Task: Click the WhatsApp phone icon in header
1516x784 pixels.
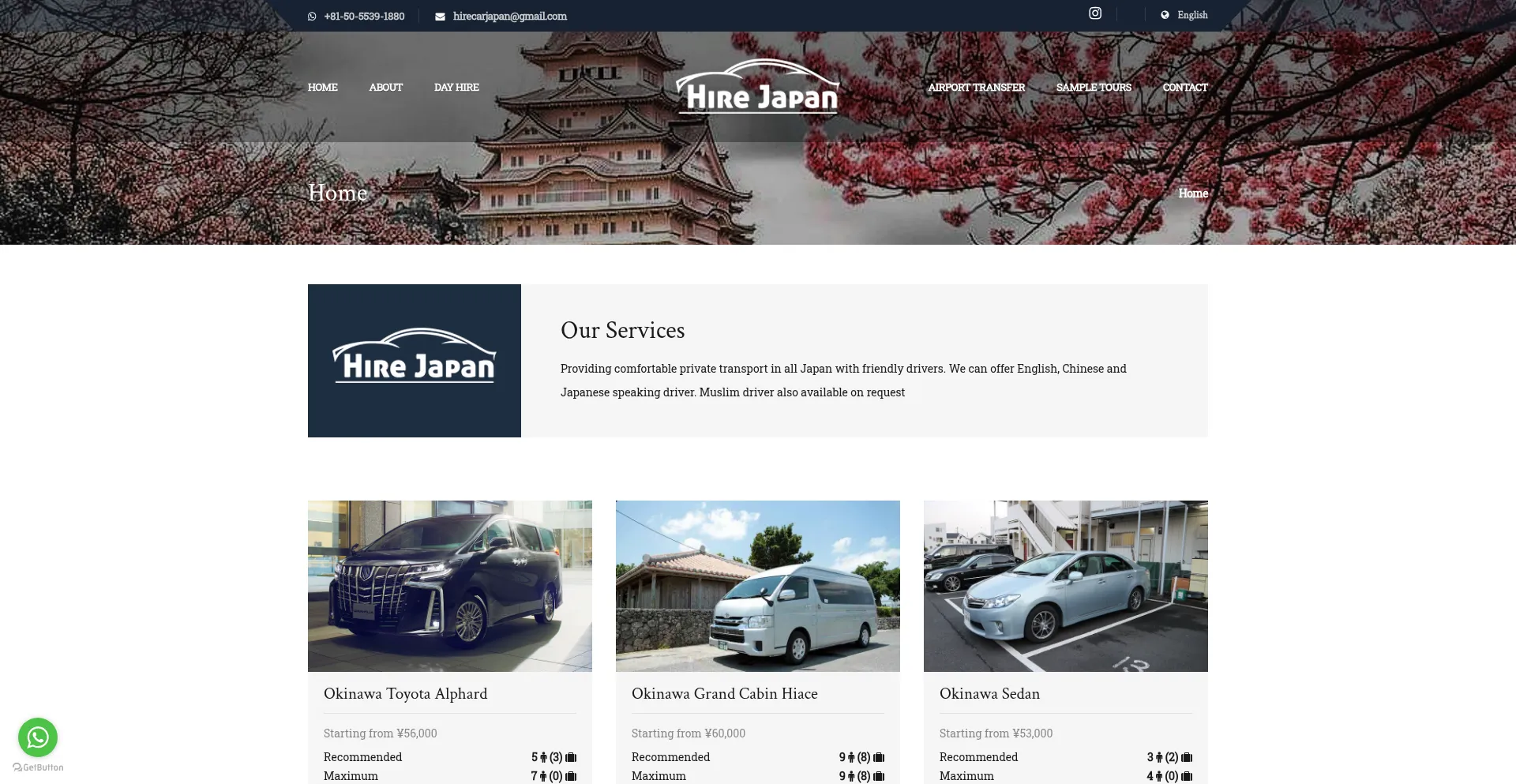Action: tap(312, 17)
